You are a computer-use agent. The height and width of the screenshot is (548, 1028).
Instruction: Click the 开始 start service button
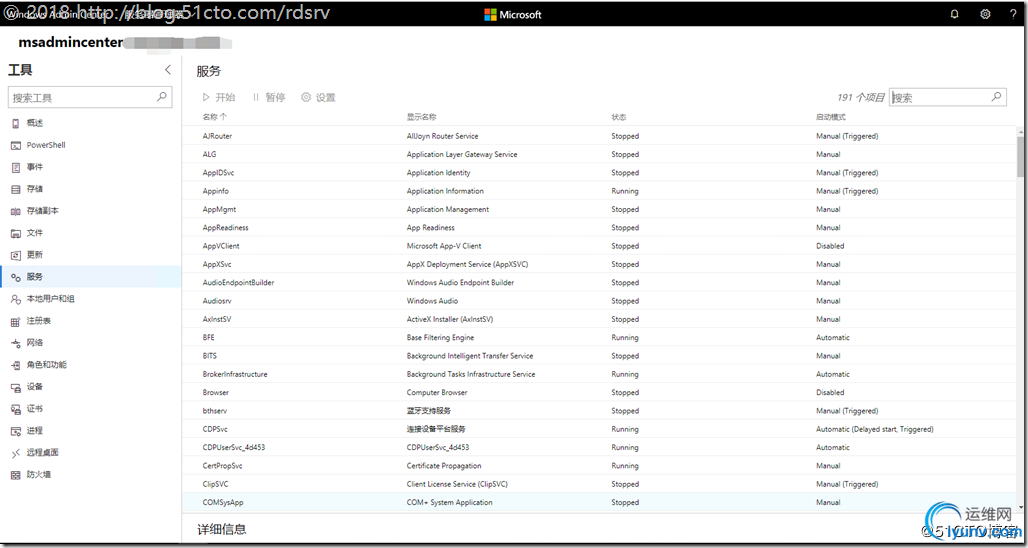point(219,97)
